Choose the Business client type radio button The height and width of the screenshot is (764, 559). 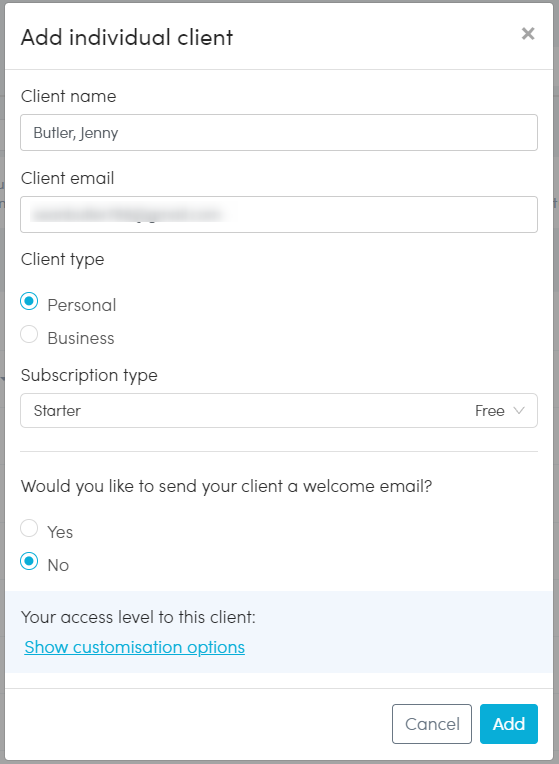point(29,334)
